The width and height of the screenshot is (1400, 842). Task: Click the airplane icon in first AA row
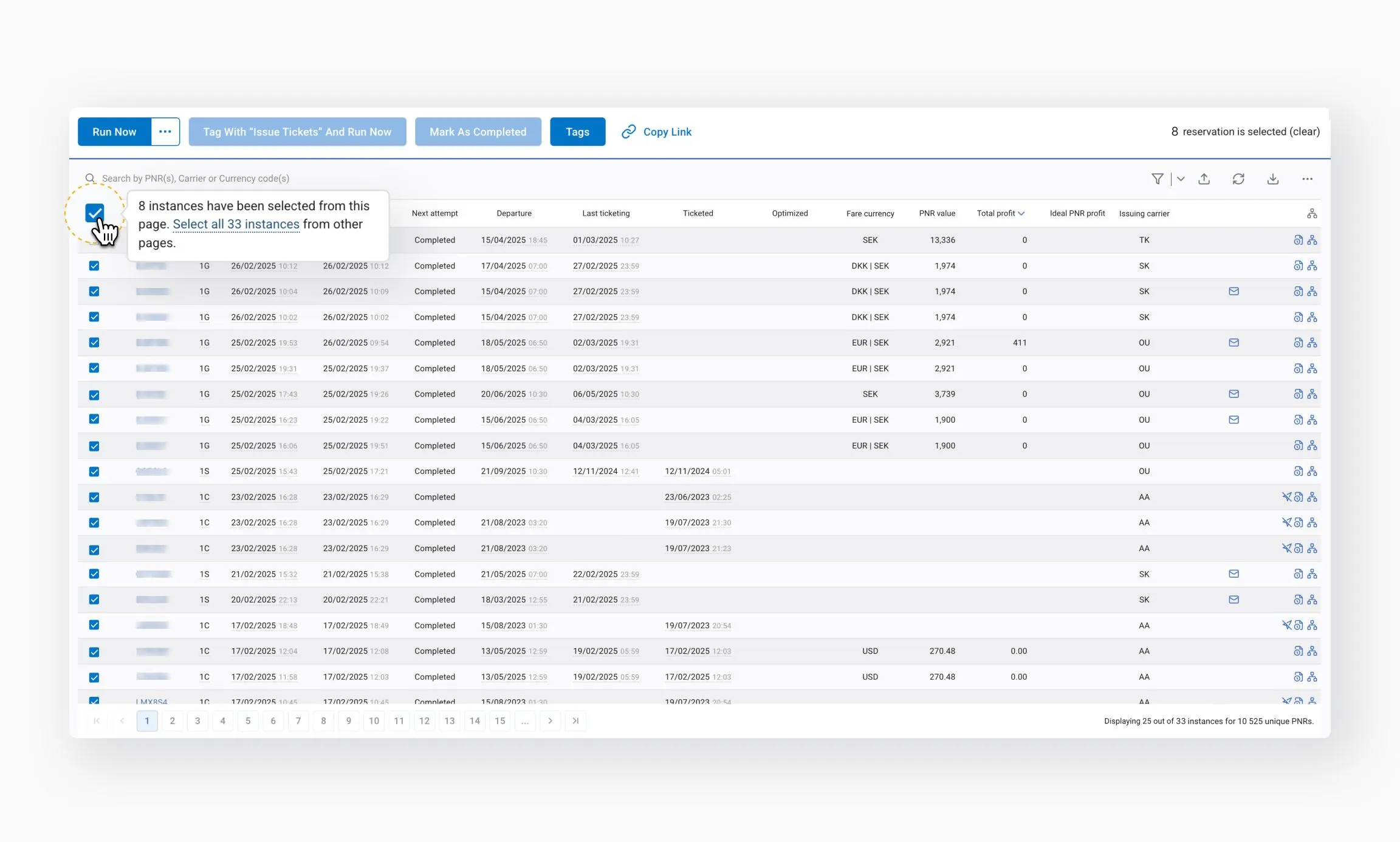[1286, 497]
